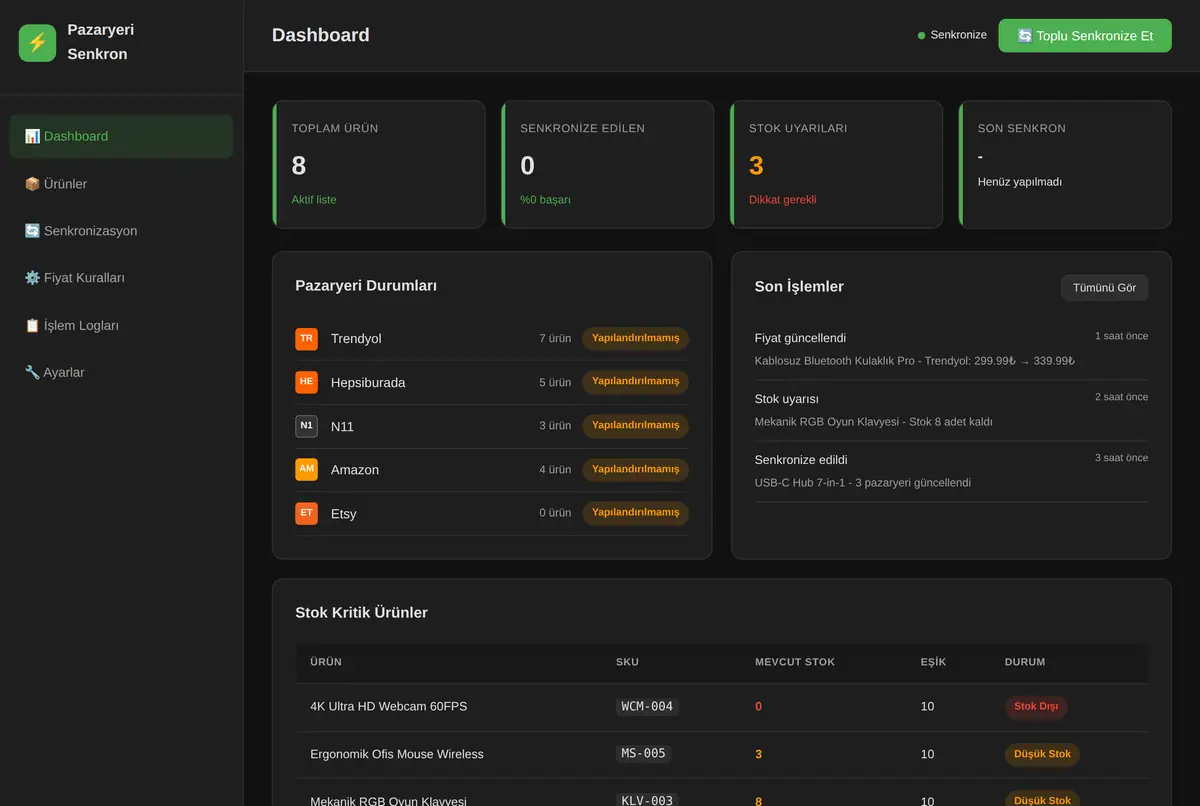This screenshot has width=1200, height=806.
Task: Click the Toplu Senkronize Et button
Action: 1085,36
